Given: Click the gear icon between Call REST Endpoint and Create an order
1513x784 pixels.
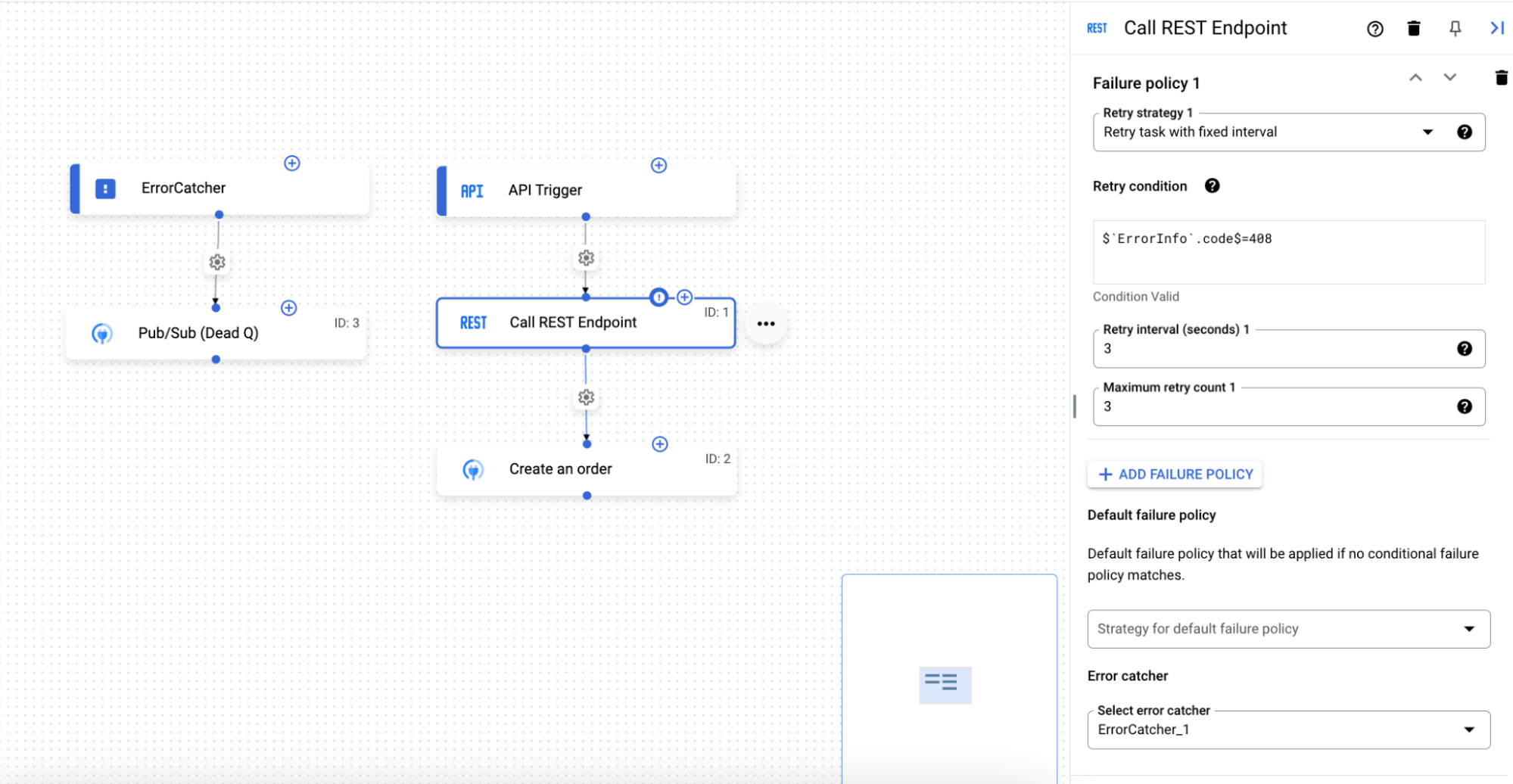Looking at the screenshot, I should [586, 397].
